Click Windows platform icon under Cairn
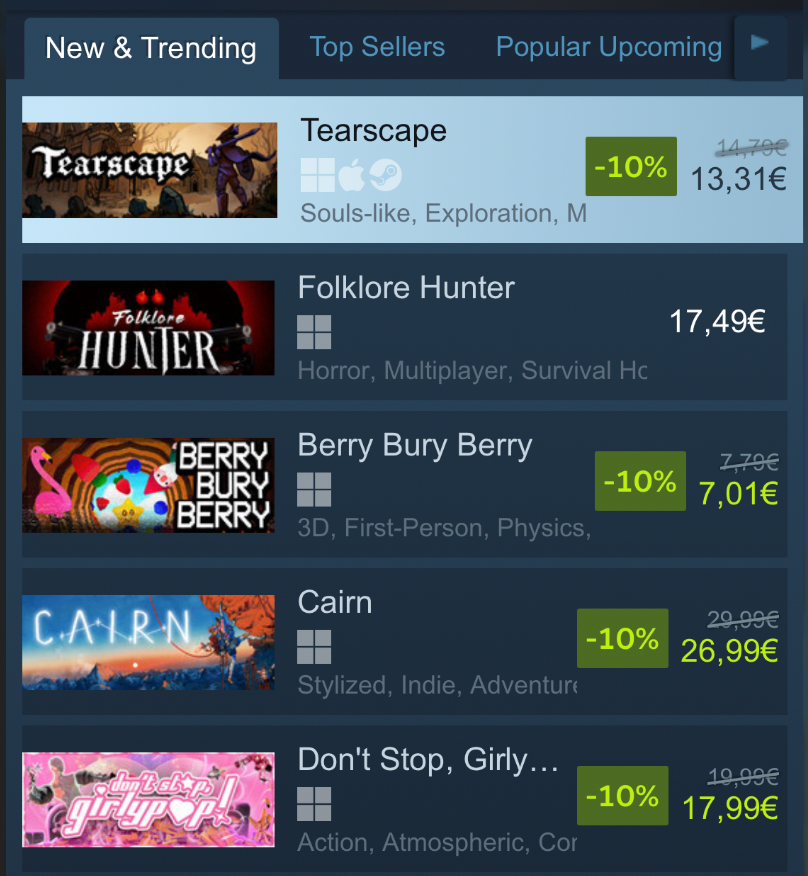The image size is (808, 876). point(314,647)
